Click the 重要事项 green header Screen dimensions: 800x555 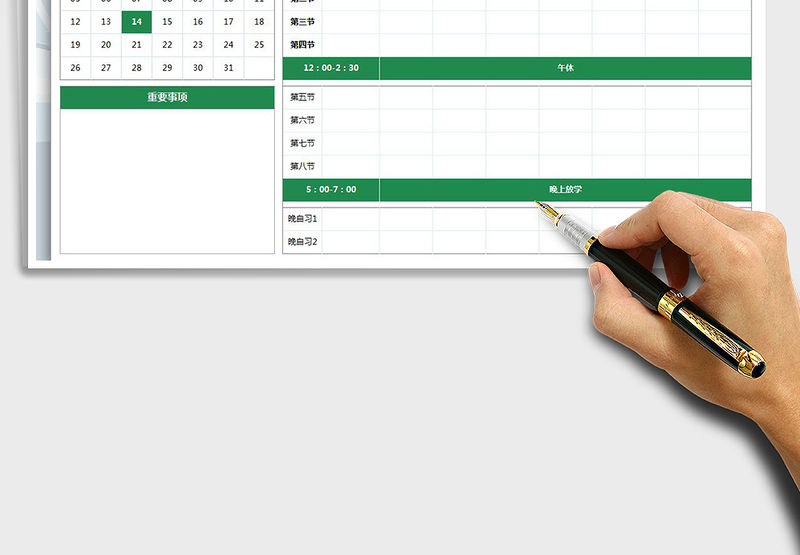[x=167, y=97]
